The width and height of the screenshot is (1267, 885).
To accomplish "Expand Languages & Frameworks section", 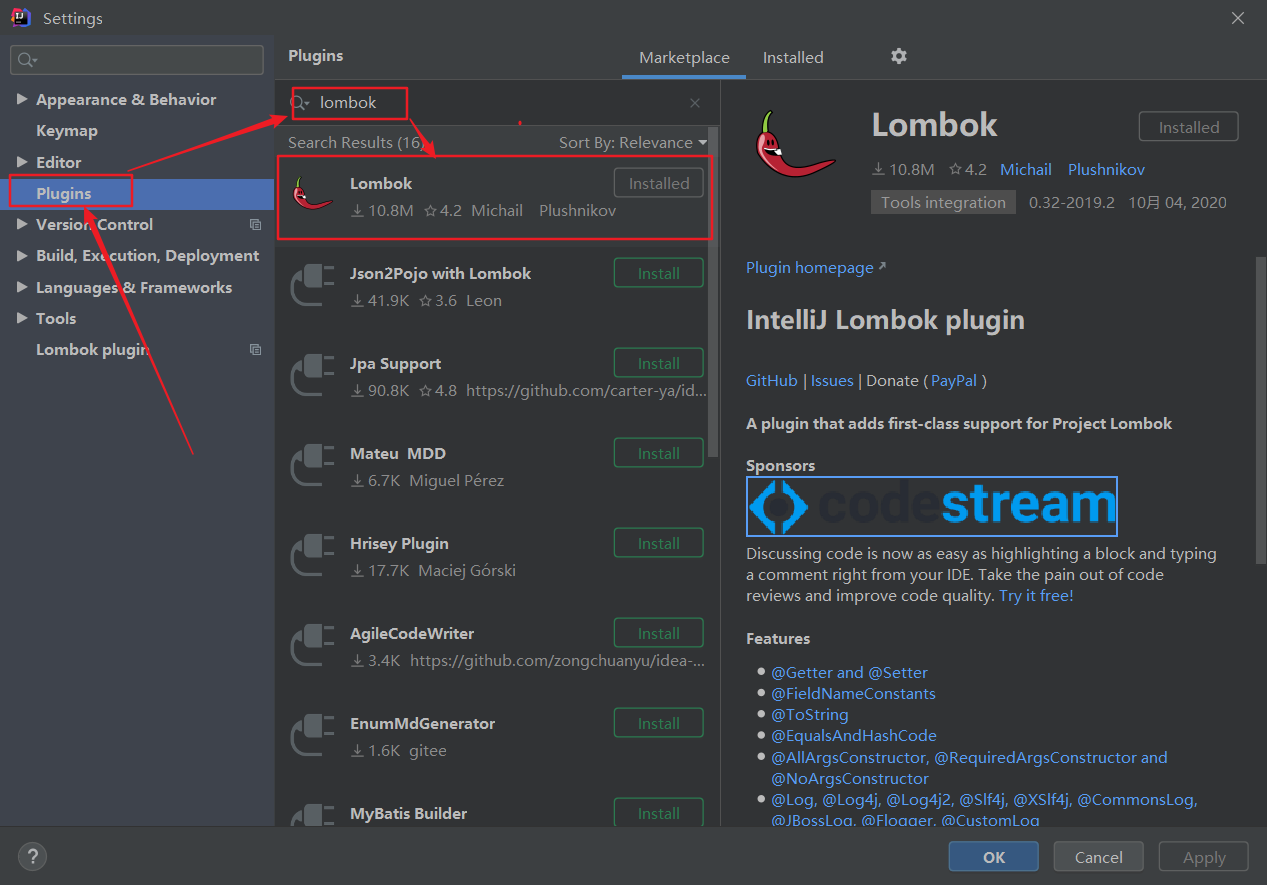I will coord(22,288).
